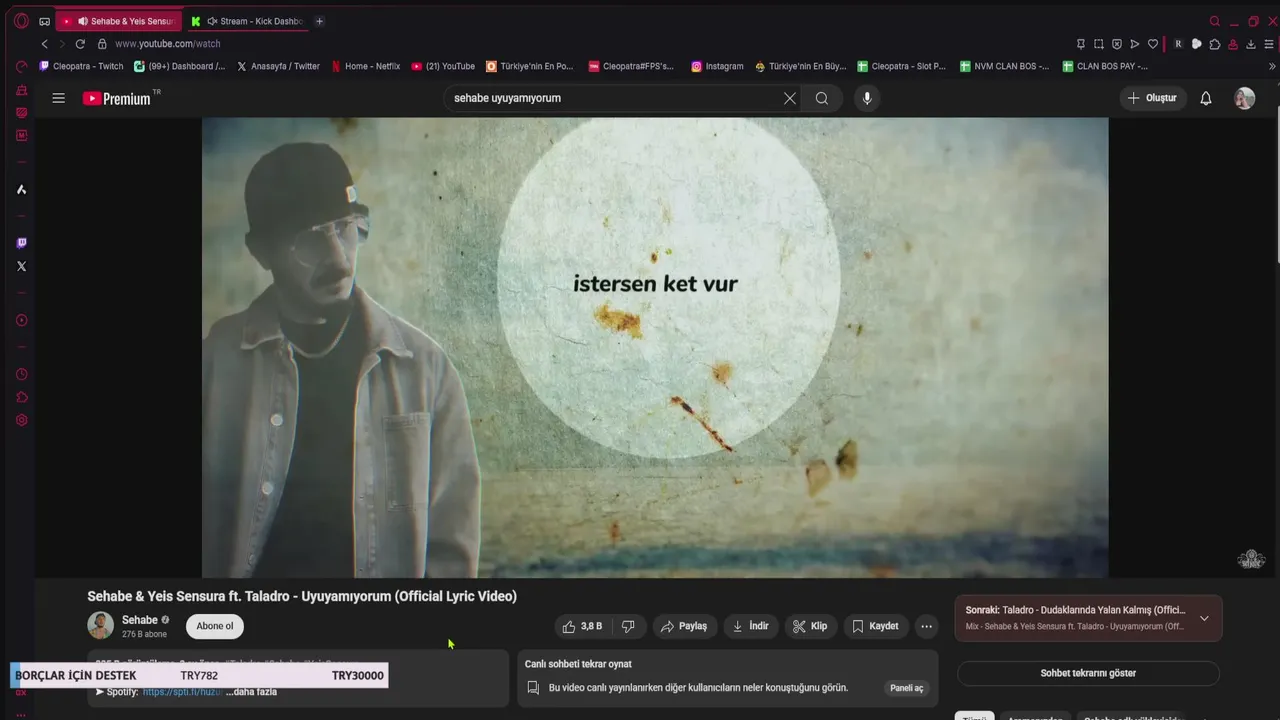1280x720 pixels.
Task: Open the R extension icon
Action: (1178, 44)
